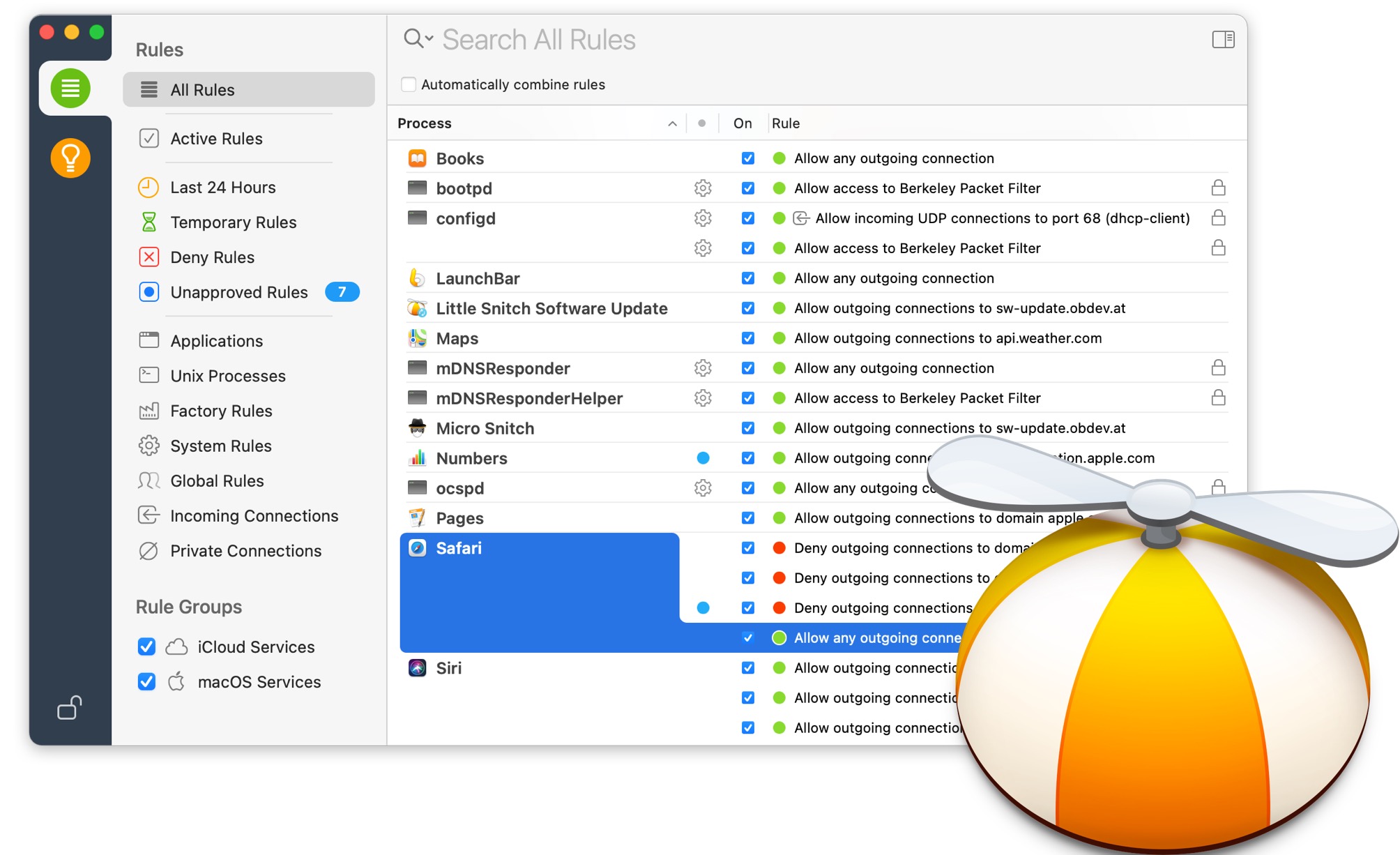The height and width of the screenshot is (855, 1400).
Task: Click the status dot column header
Action: [702, 123]
